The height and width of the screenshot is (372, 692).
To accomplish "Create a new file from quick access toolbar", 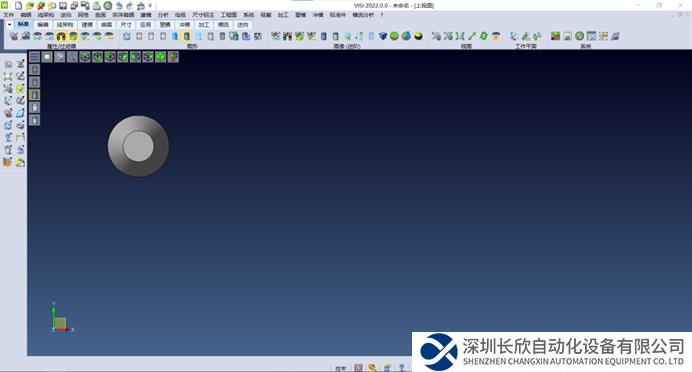I will pyautogui.click(x=19, y=6).
